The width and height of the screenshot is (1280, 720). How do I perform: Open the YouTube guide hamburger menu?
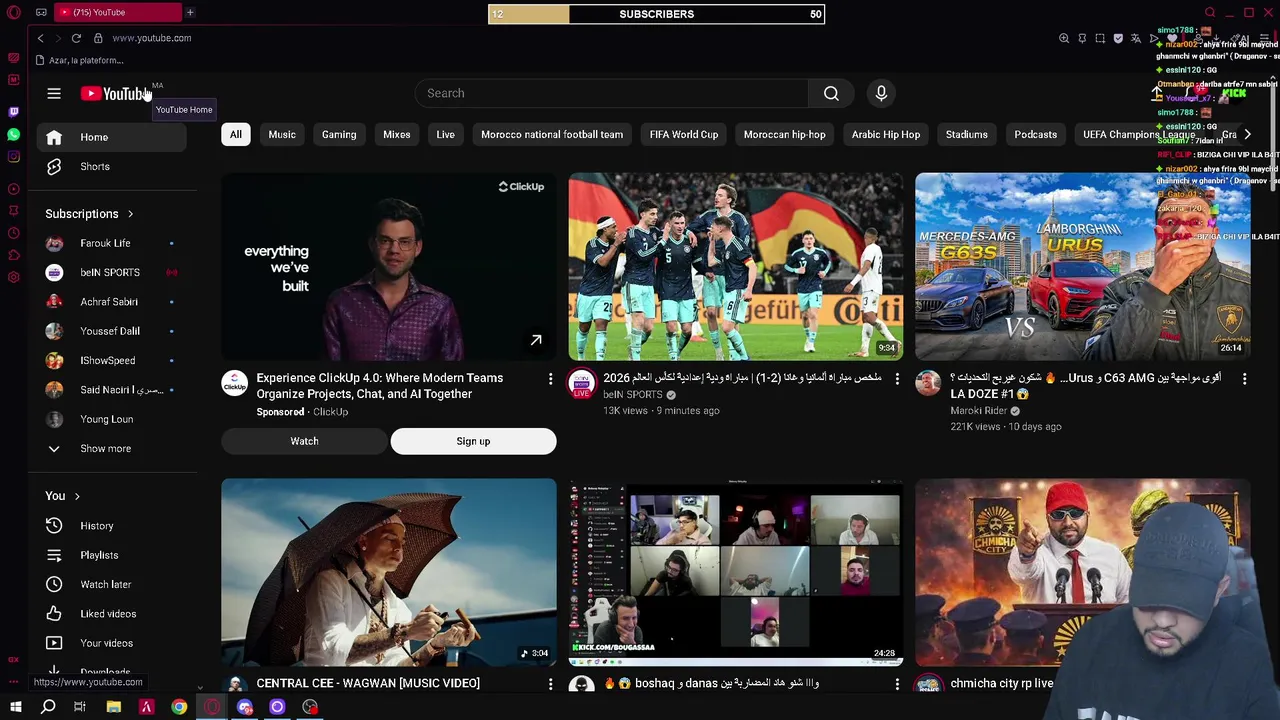(x=54, y=93)
